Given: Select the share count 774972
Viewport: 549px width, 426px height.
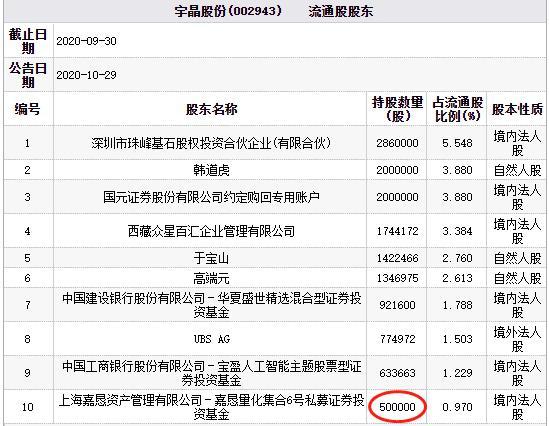Looking at the screenshot, I should 397,339.
